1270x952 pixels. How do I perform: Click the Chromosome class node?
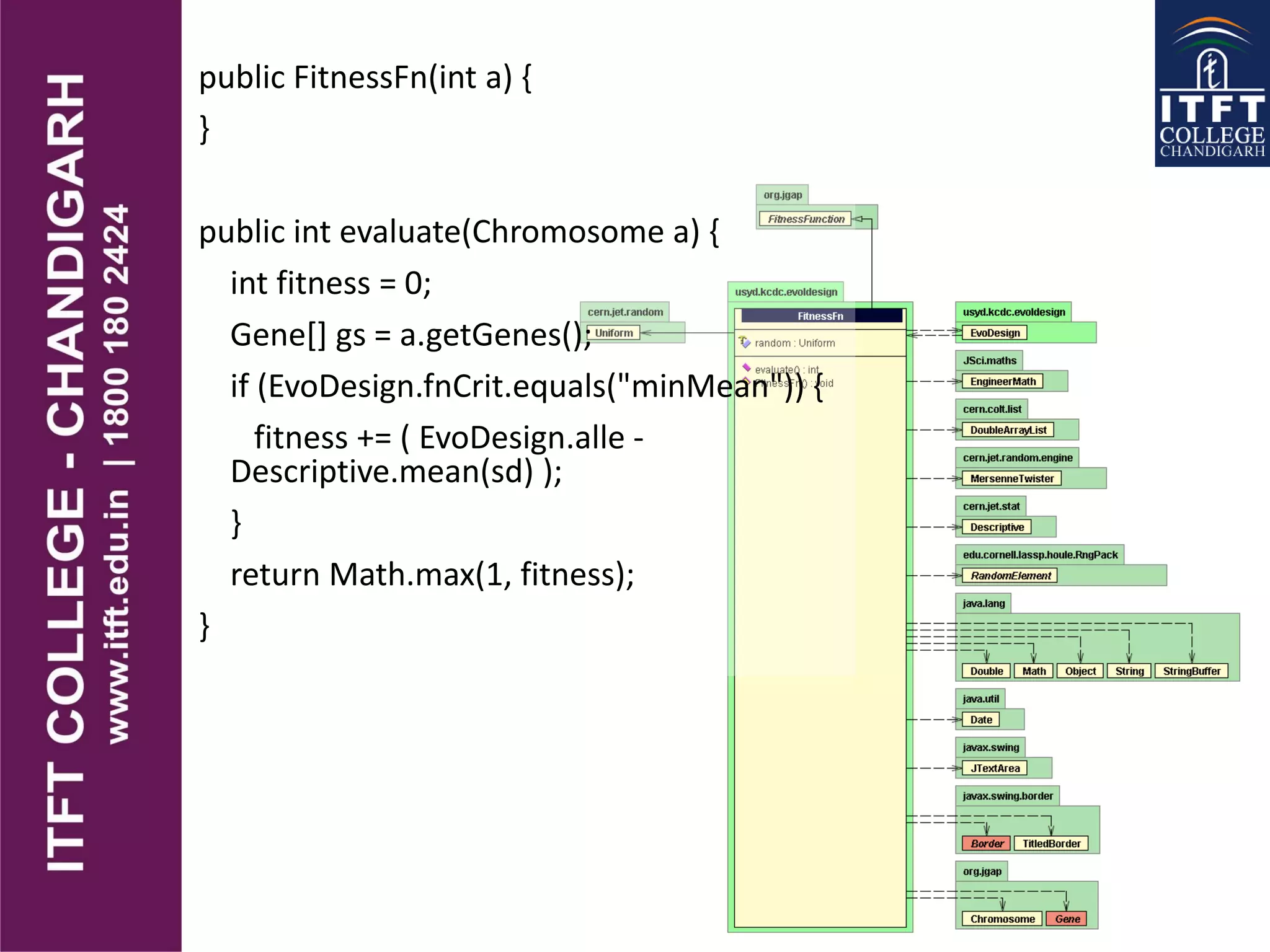point(1002,919)
